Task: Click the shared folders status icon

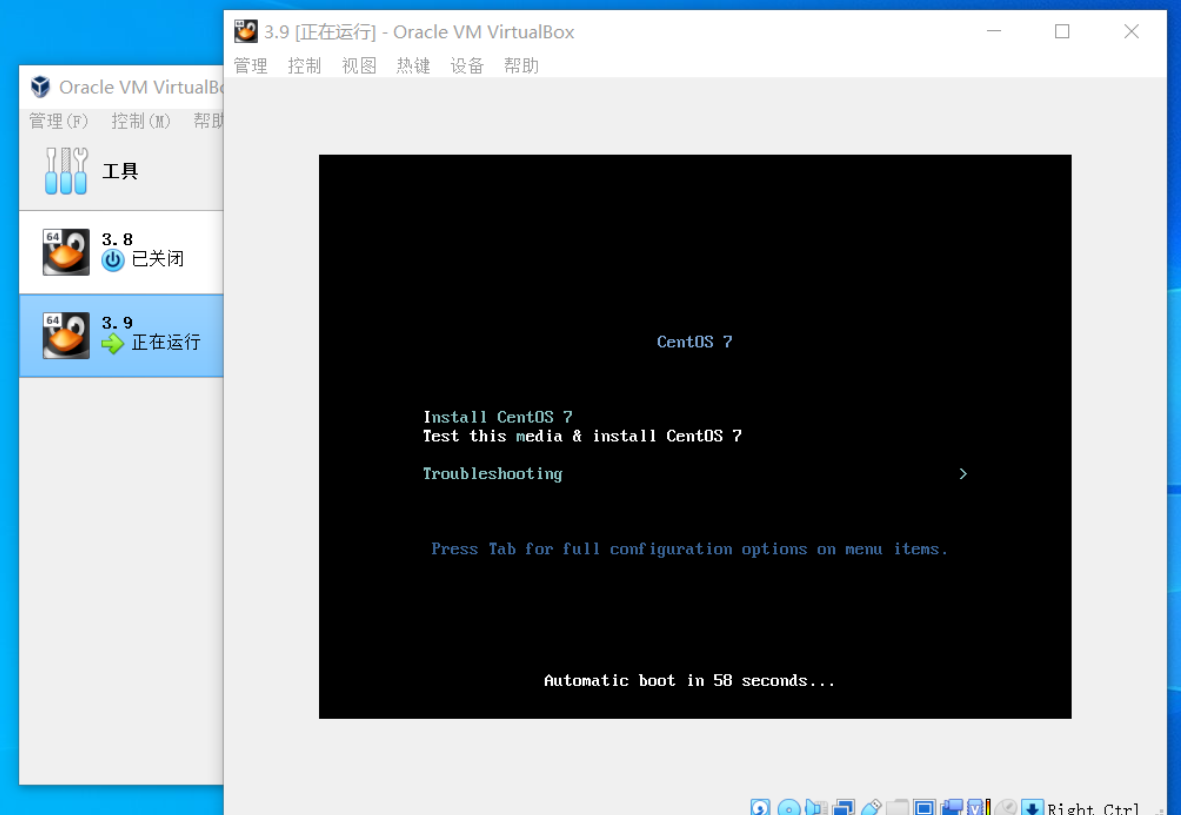Action: [898, 807]
